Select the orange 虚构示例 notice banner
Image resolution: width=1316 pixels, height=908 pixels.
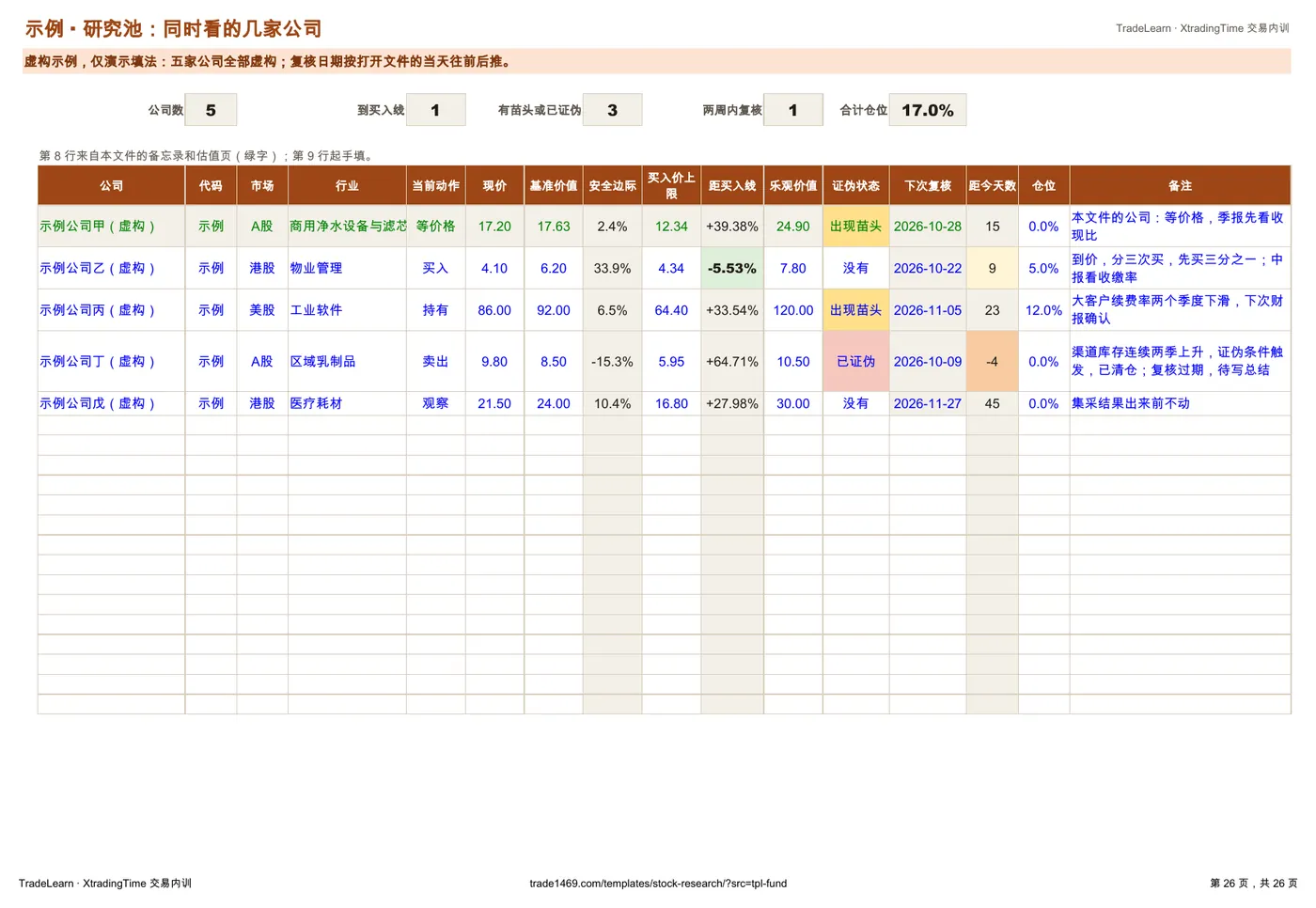pos(657,62)
